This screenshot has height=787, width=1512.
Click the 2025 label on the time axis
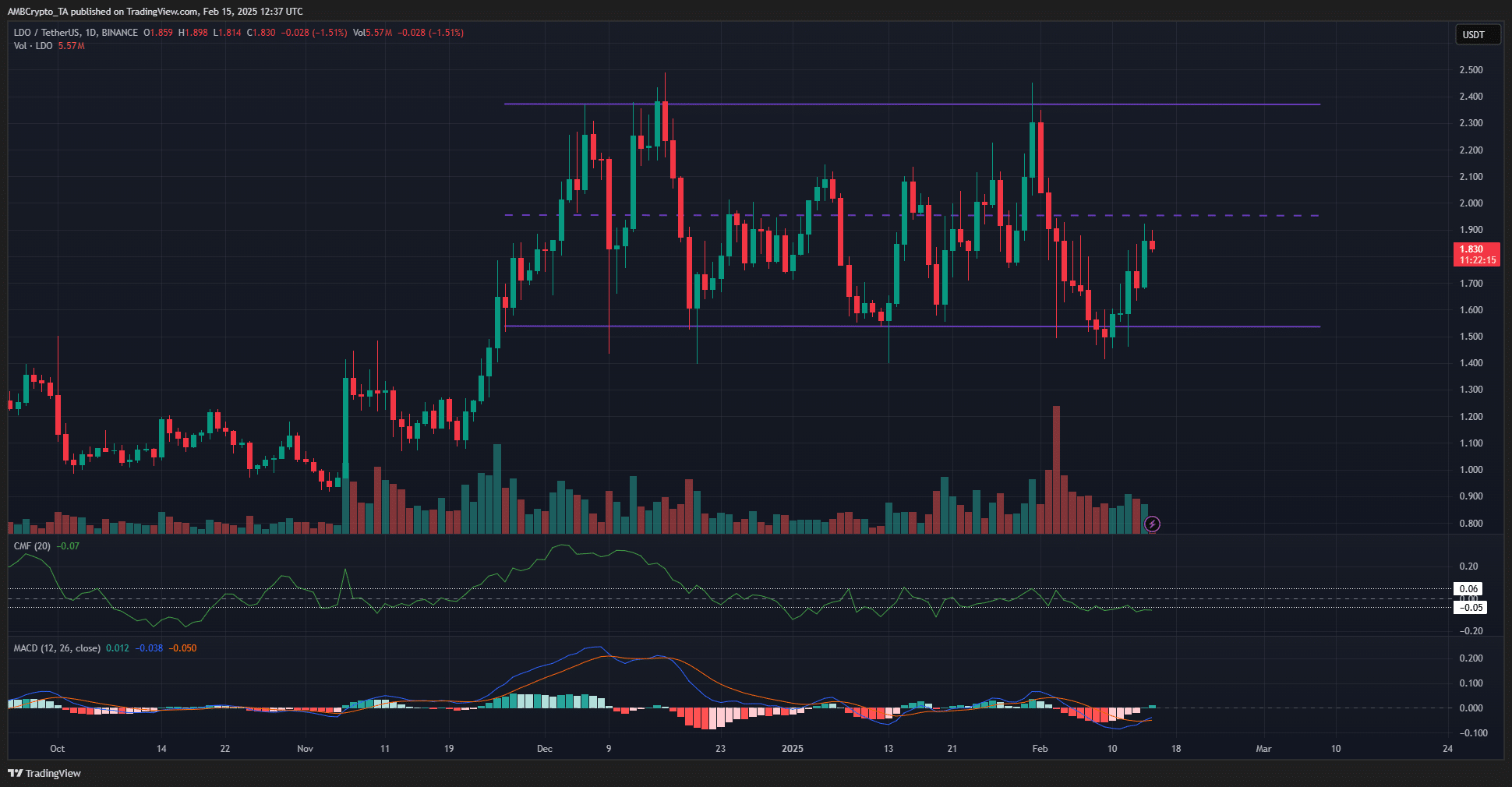click(x=792, y=749)
